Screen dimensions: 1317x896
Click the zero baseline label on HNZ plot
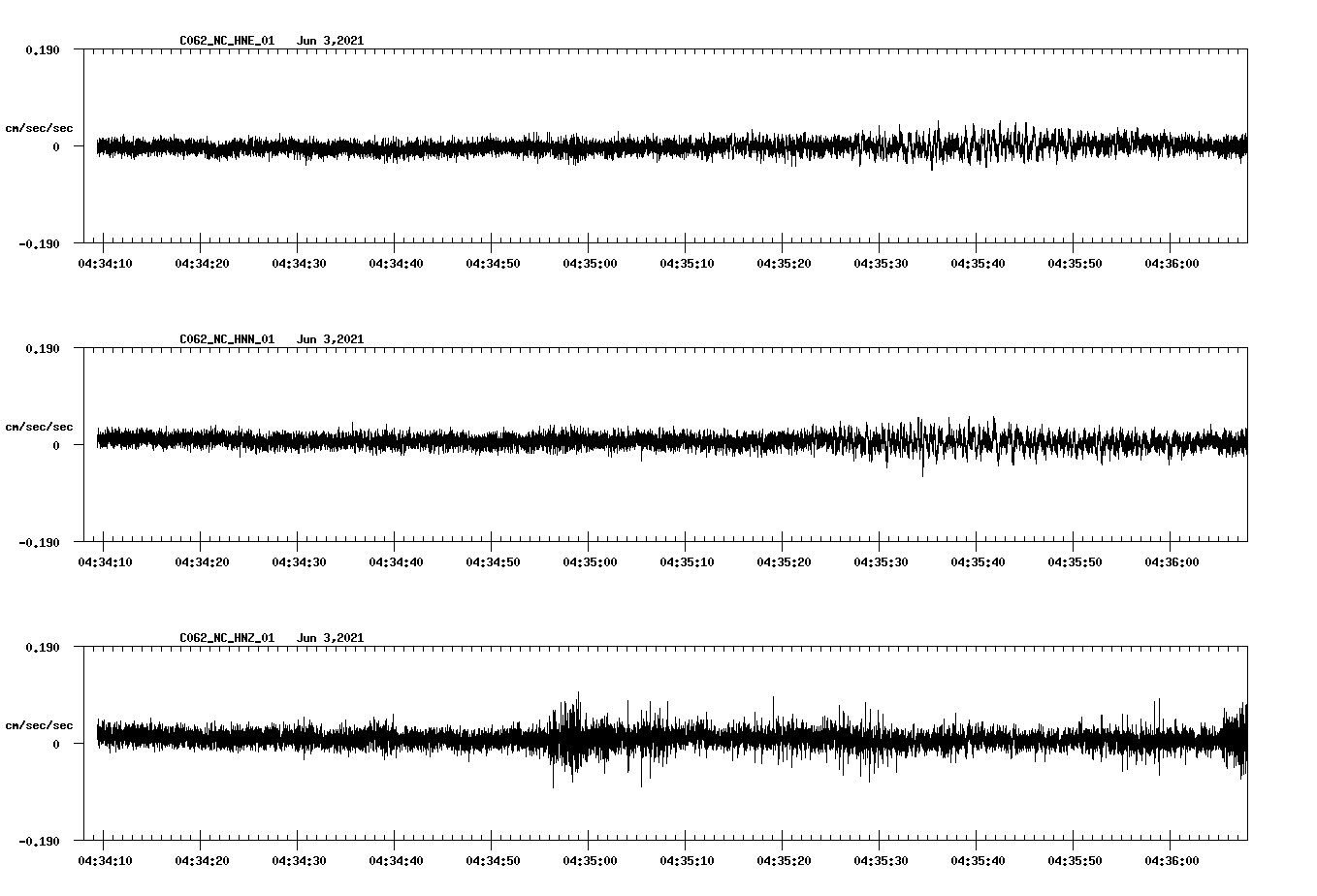point(56,744)
